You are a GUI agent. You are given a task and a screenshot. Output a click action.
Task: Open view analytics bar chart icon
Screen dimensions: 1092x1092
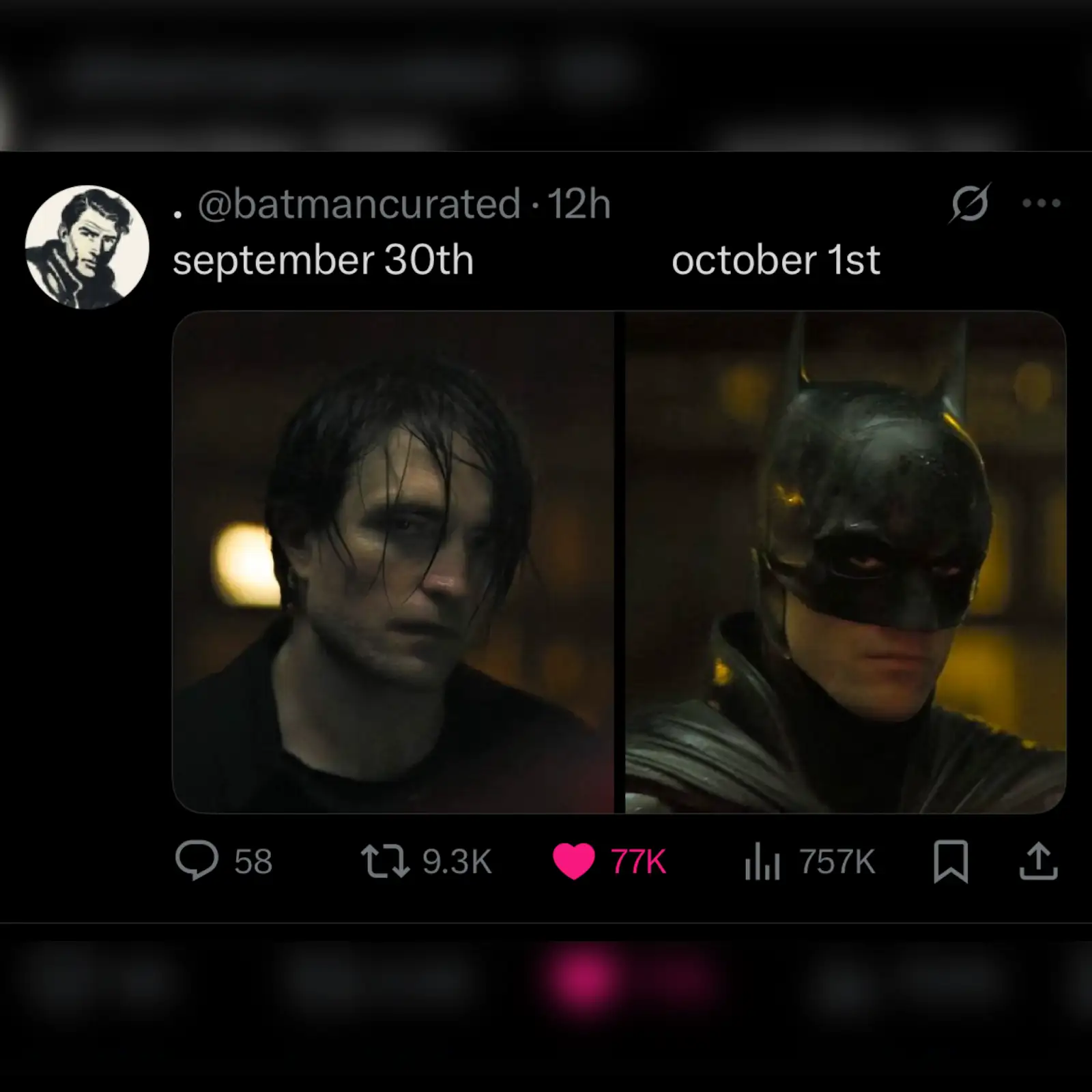pos(762,861)
